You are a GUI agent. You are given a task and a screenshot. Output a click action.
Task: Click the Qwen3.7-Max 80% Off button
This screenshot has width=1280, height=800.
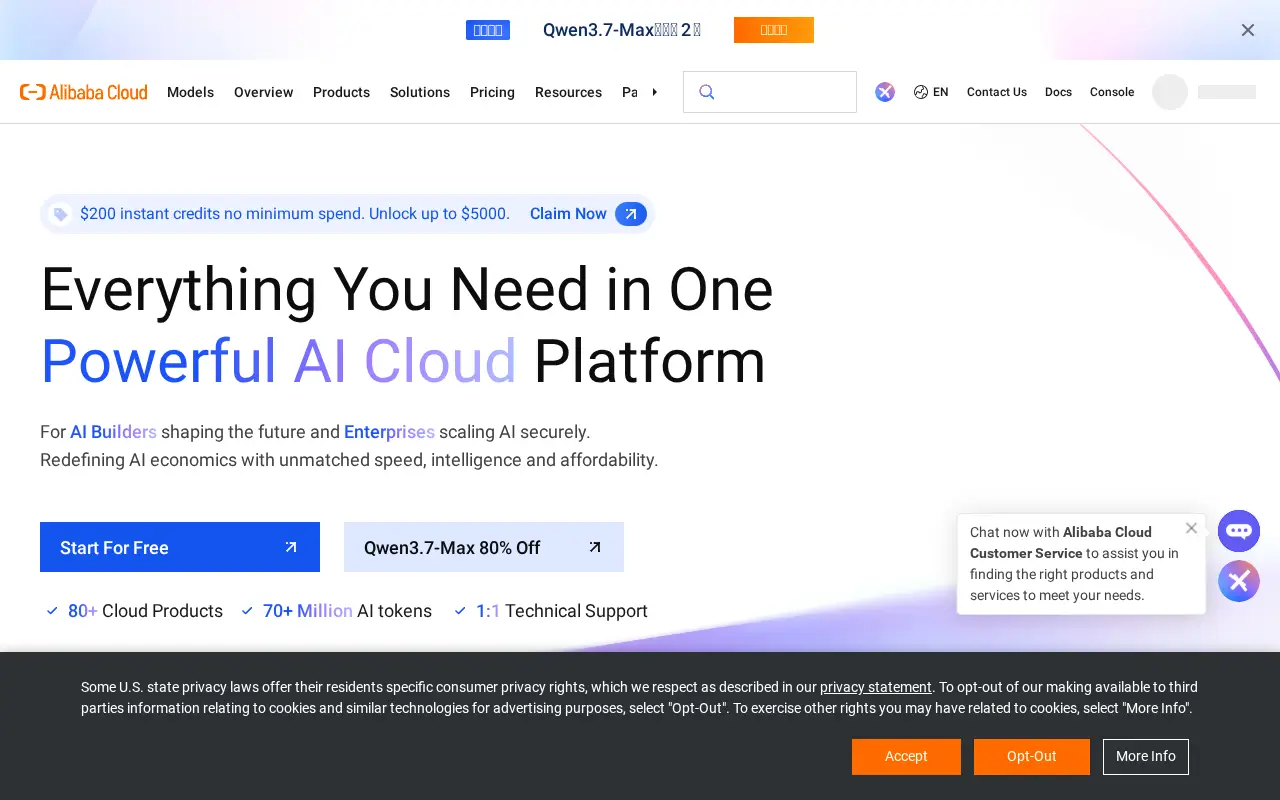click(484, 547)
